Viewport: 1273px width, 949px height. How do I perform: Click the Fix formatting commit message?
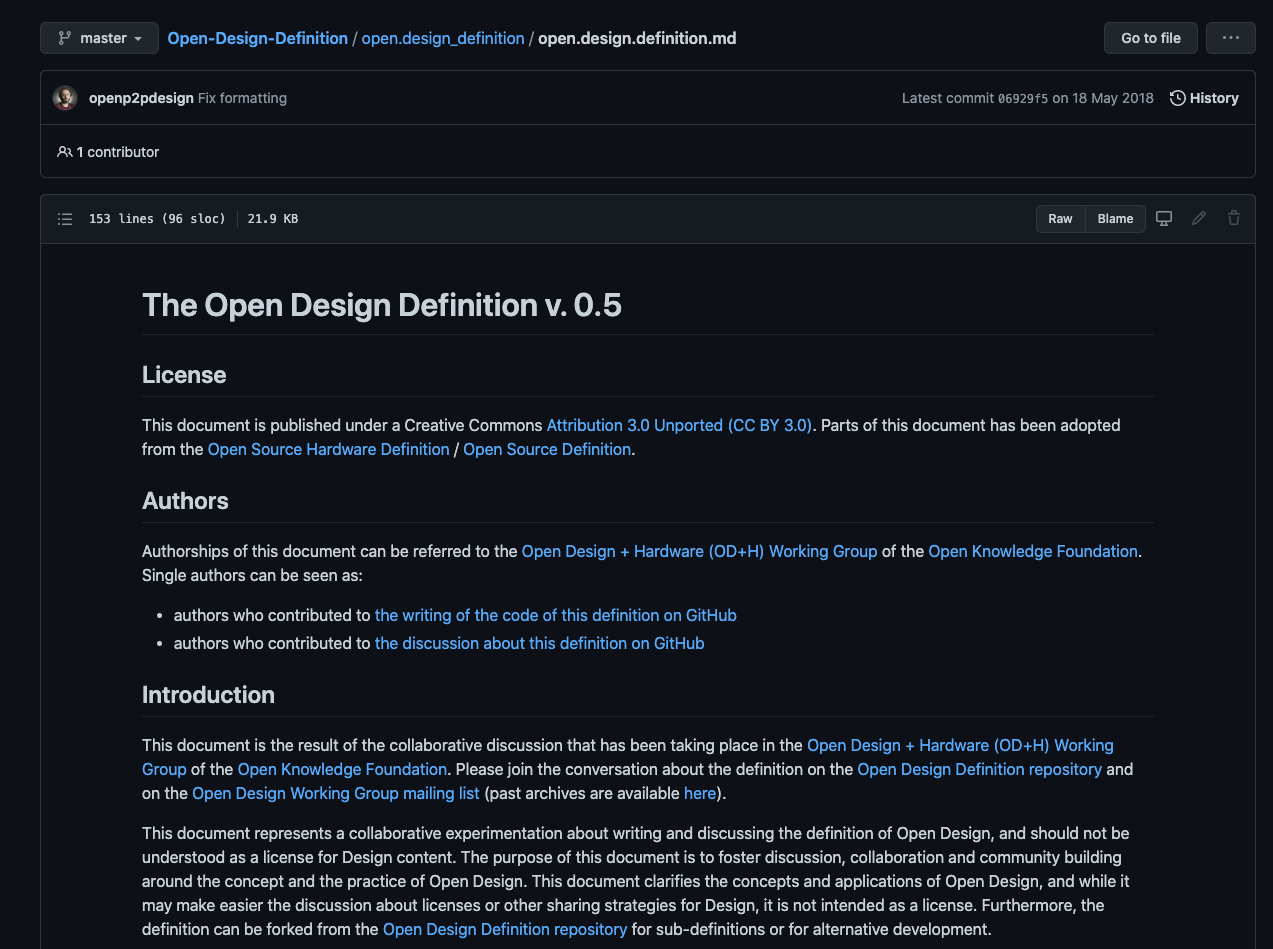[242, 98]
